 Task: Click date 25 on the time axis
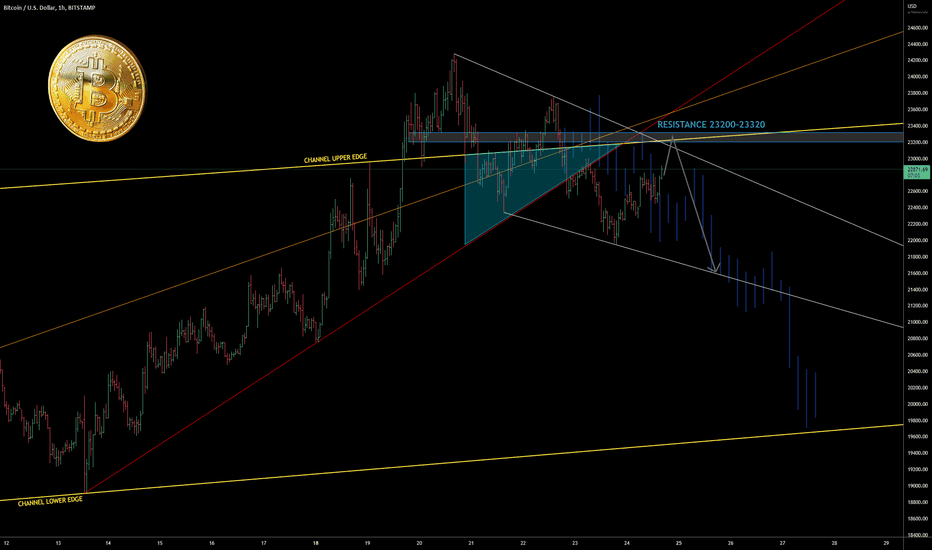[679, 543]
